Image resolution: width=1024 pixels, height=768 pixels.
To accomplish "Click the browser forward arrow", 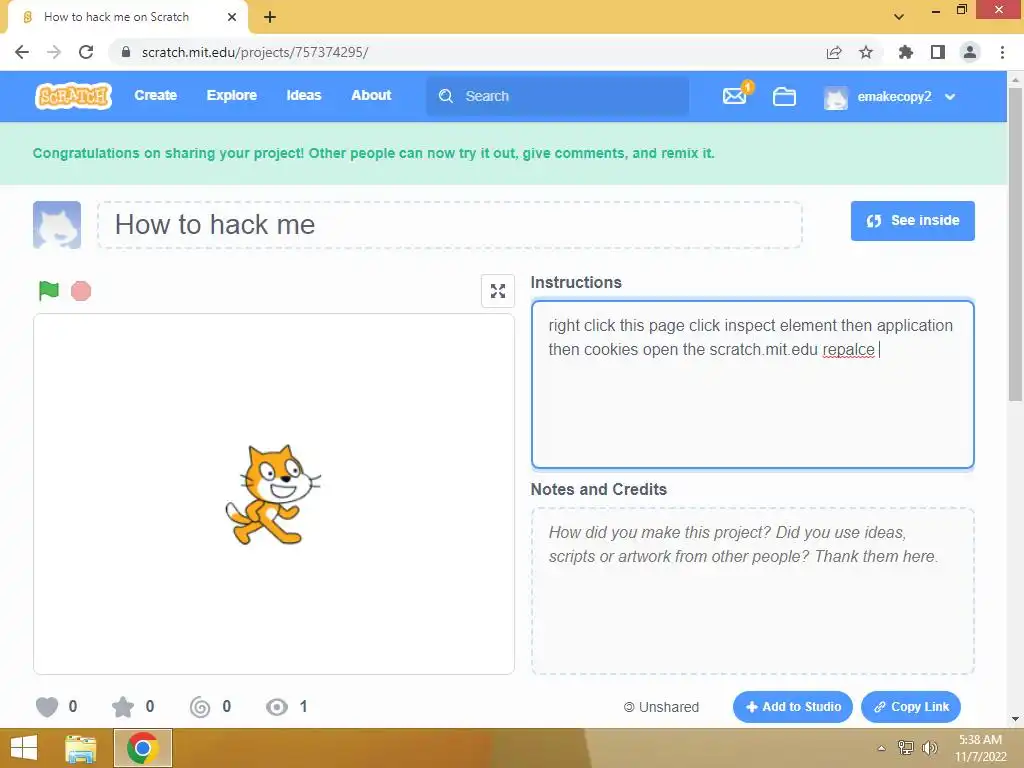I will pos(54,52).
